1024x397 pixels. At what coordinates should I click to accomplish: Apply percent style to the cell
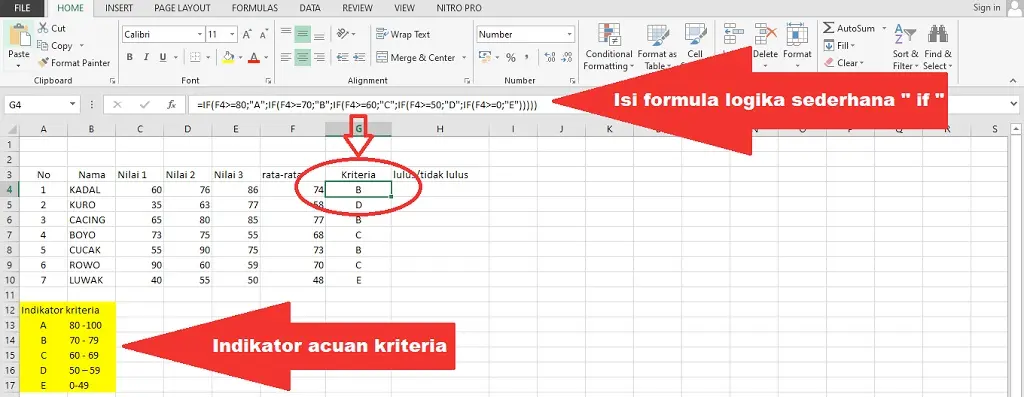click(x=510, y=57)
